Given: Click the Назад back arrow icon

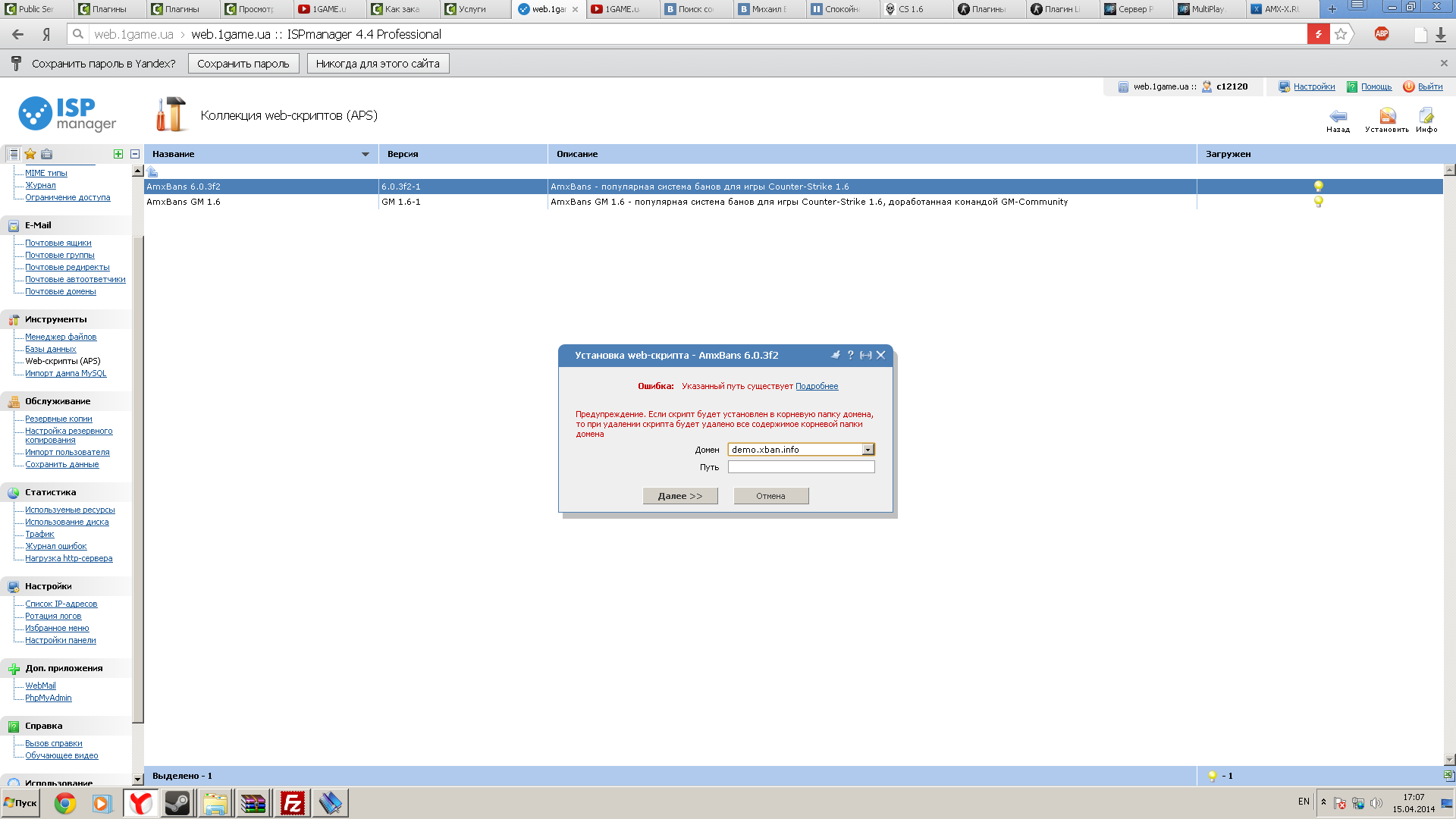Looking at the screenshot, I should (1338, 116).
